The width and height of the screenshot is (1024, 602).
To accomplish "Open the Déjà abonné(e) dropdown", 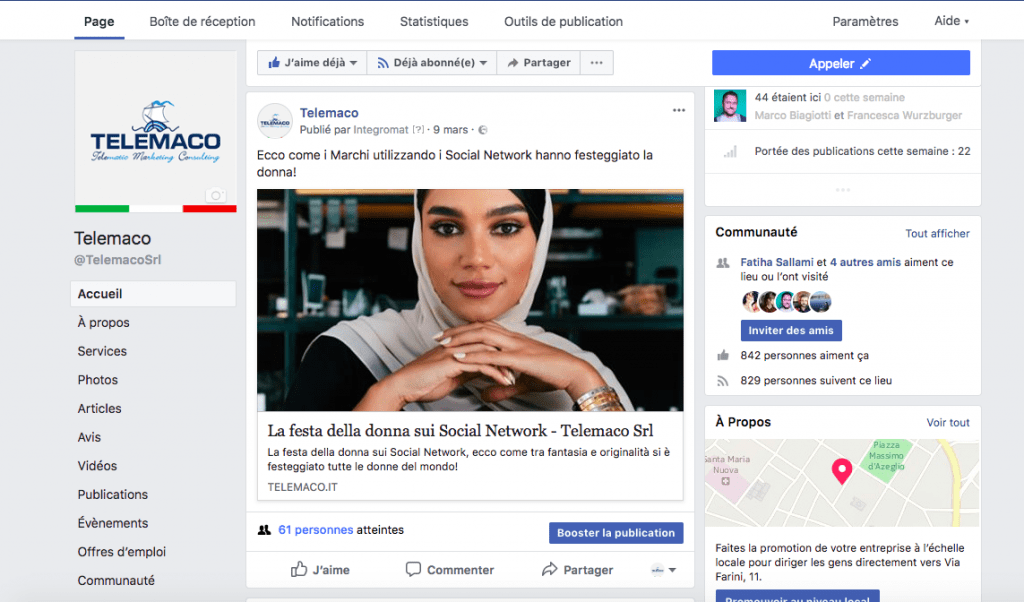I will pyautogui.click(x=432, y=63).
